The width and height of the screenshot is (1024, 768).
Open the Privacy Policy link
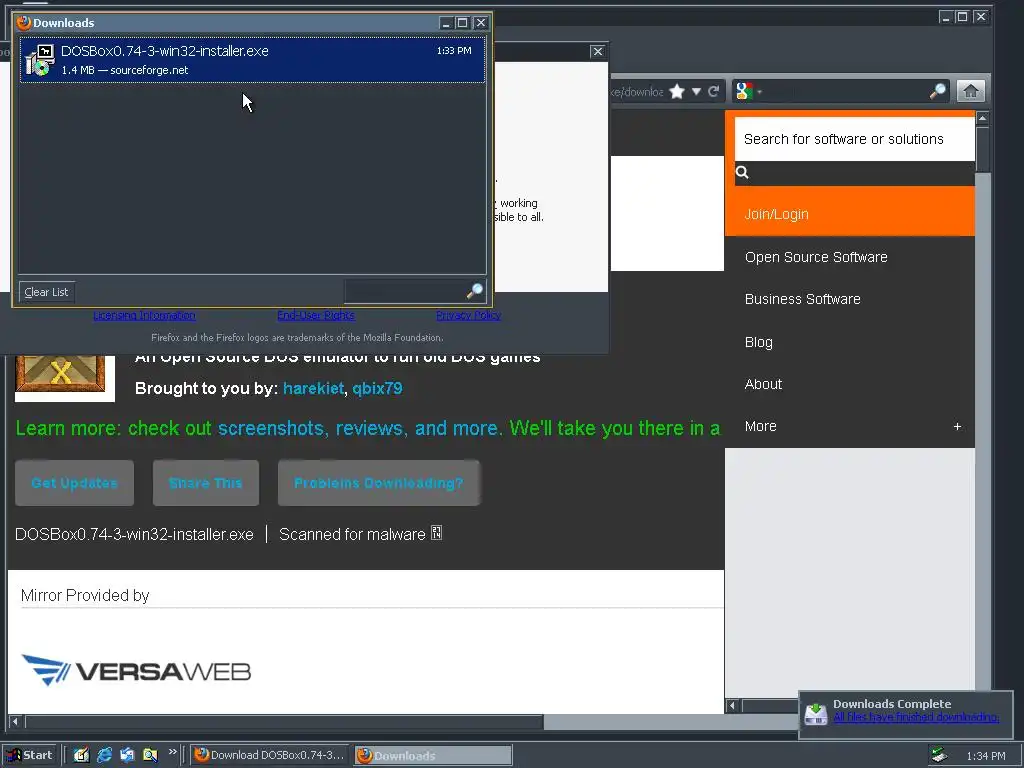click(x=468, y=315)
